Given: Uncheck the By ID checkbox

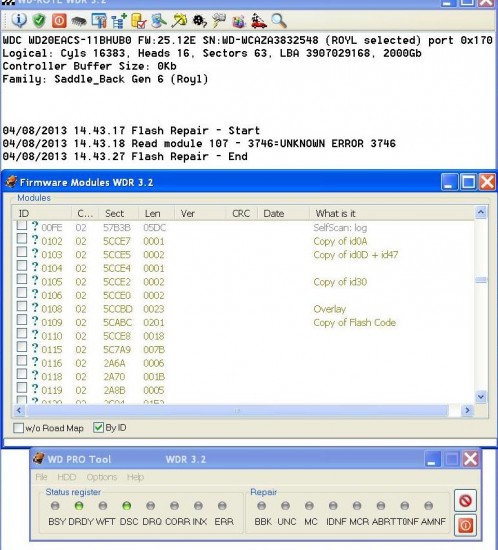Looking at the screenshot, I should (x=98, y=427).
